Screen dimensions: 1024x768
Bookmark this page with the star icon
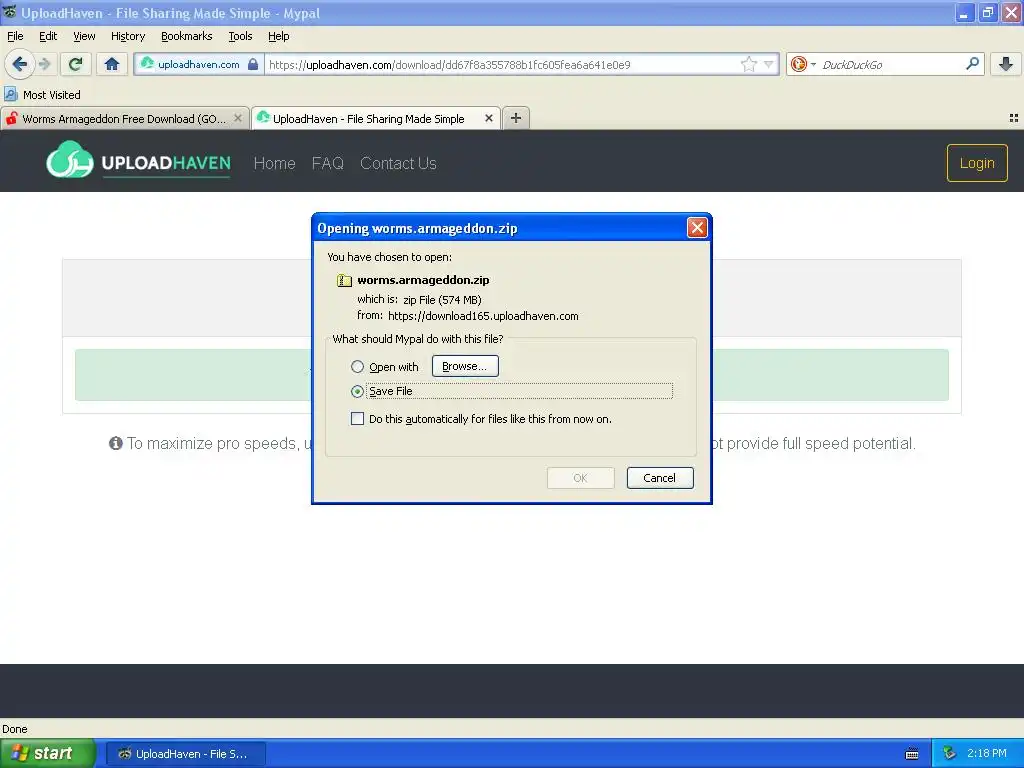748,64
